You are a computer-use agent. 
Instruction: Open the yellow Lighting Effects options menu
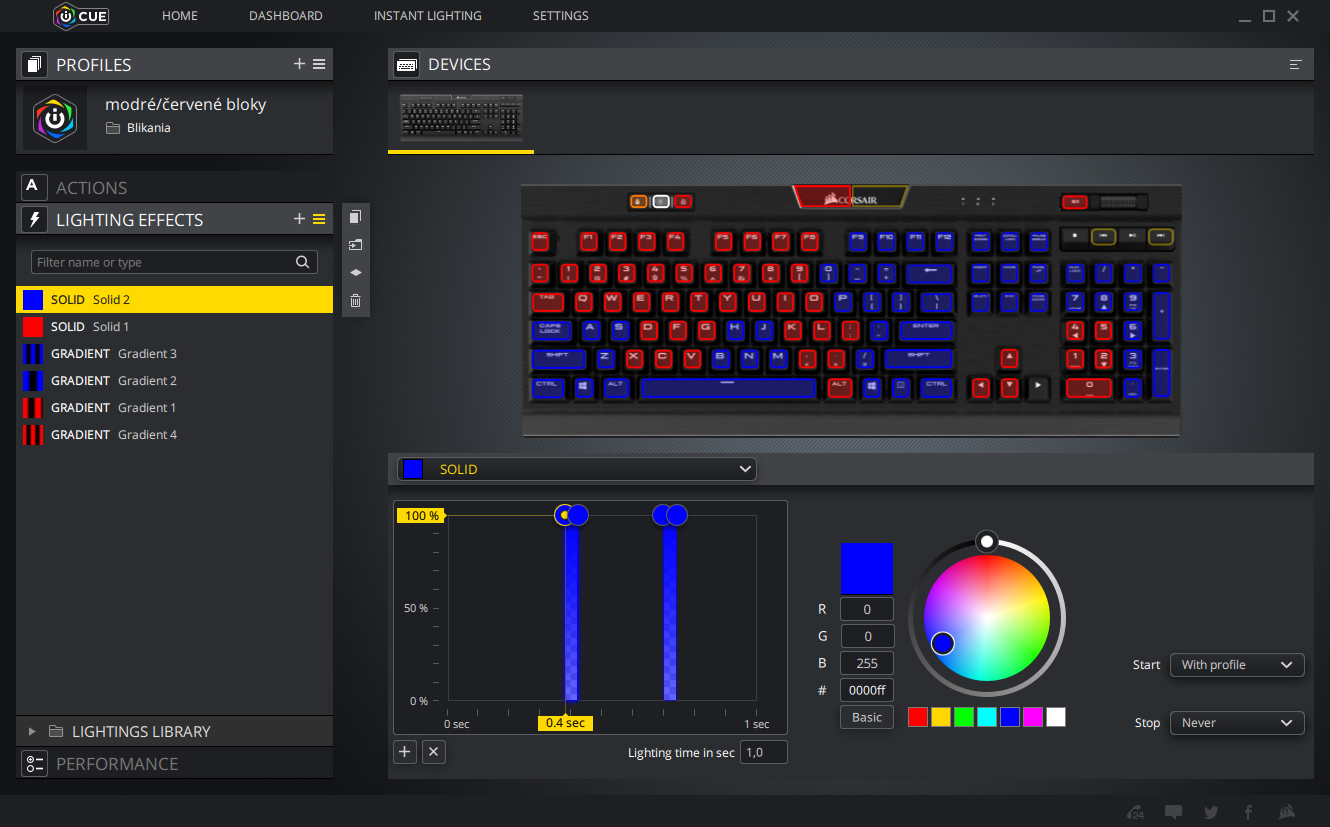click(319, 219)
